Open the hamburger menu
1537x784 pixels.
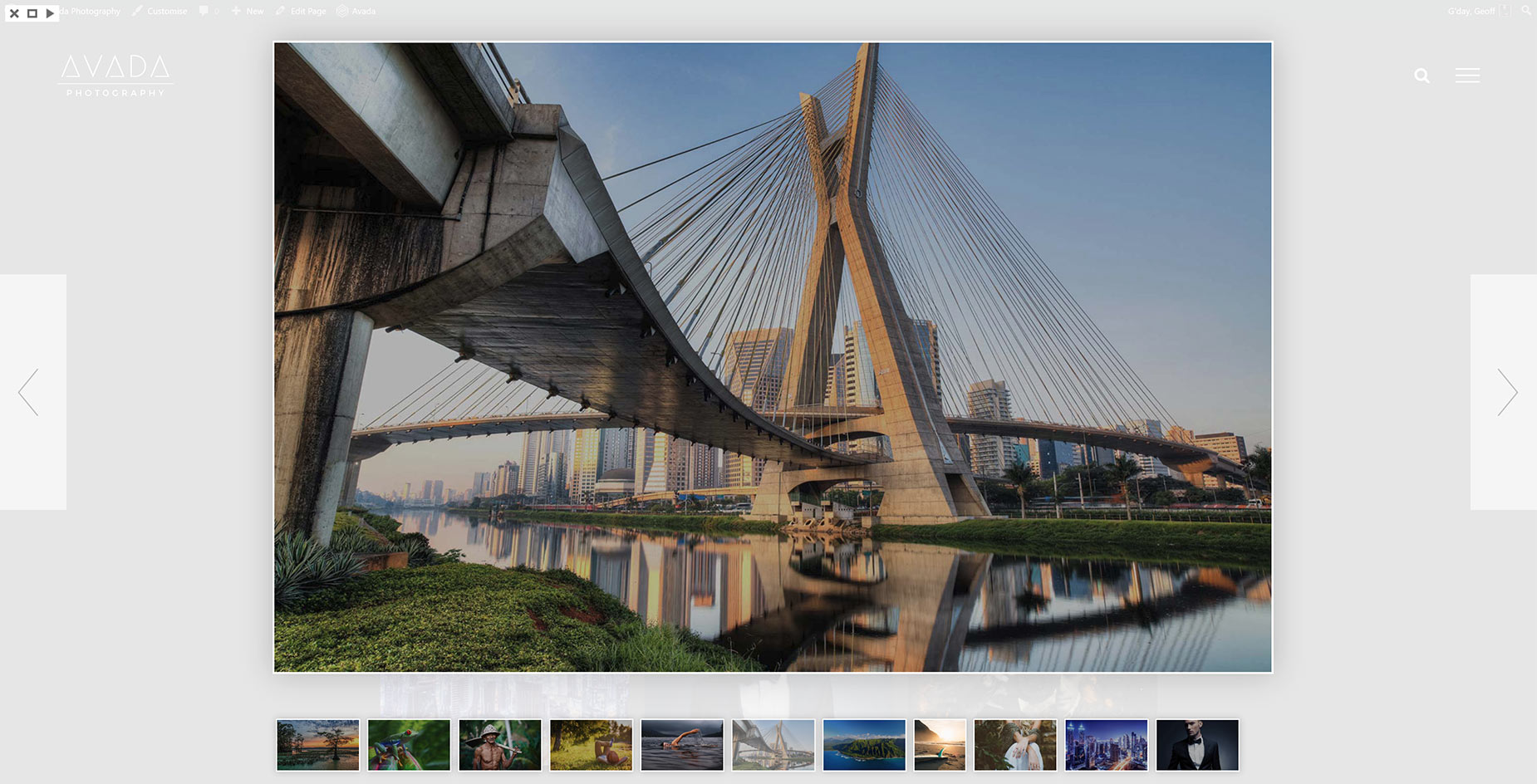pyautogui.click(x=1467, y=76)
